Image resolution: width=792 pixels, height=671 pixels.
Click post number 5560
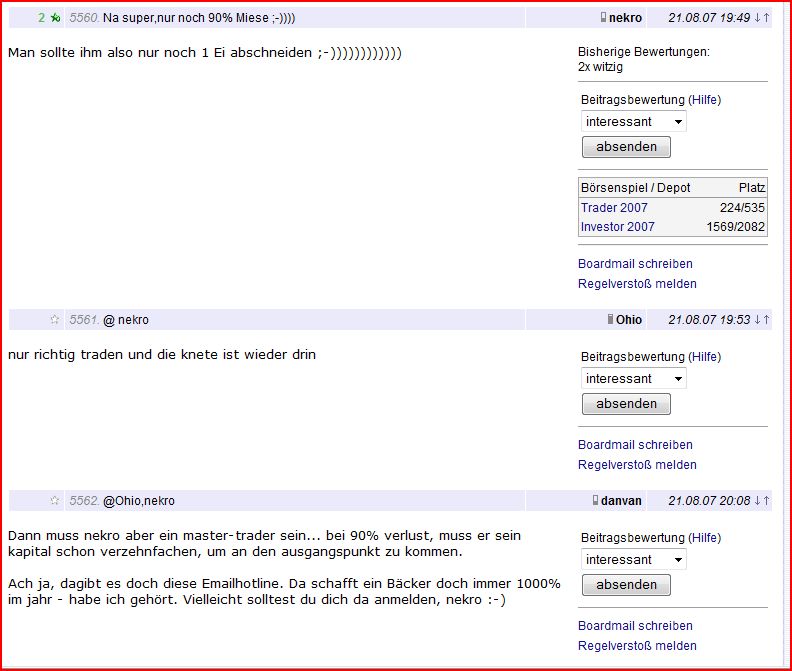click(x=84, y=18)
